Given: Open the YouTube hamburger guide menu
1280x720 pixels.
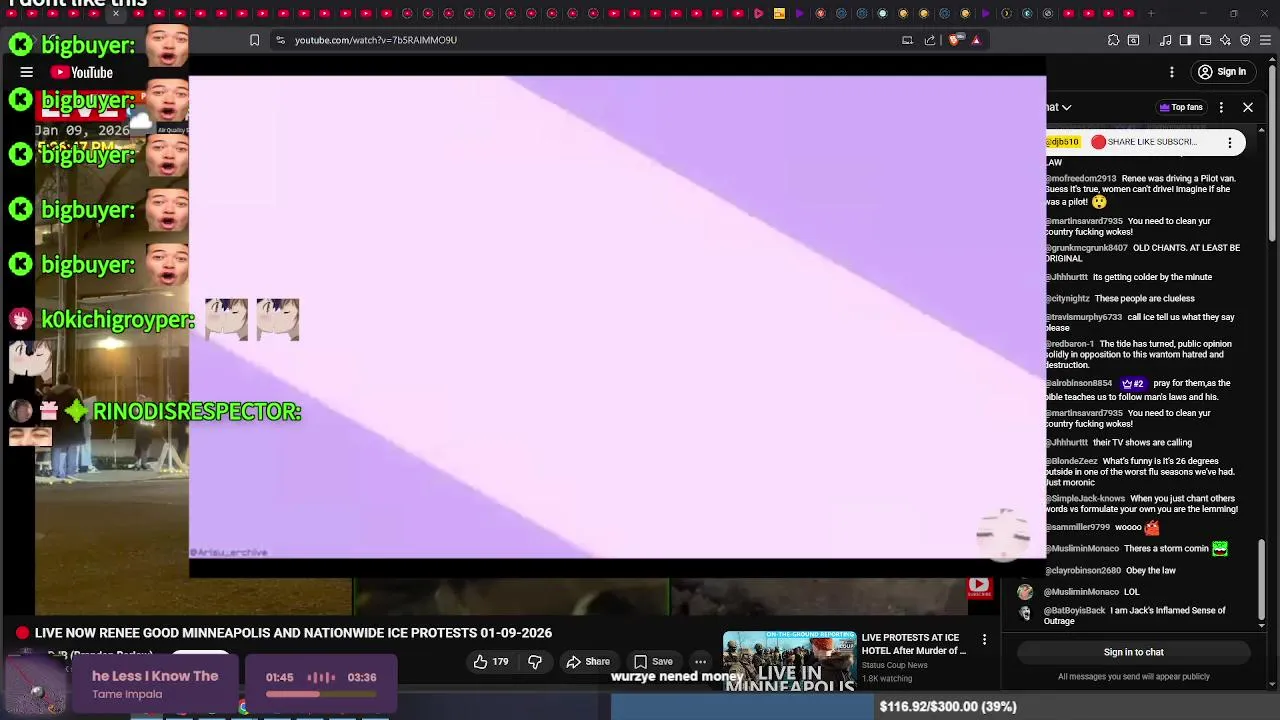Looking at the screenshot, I should 27,72.
